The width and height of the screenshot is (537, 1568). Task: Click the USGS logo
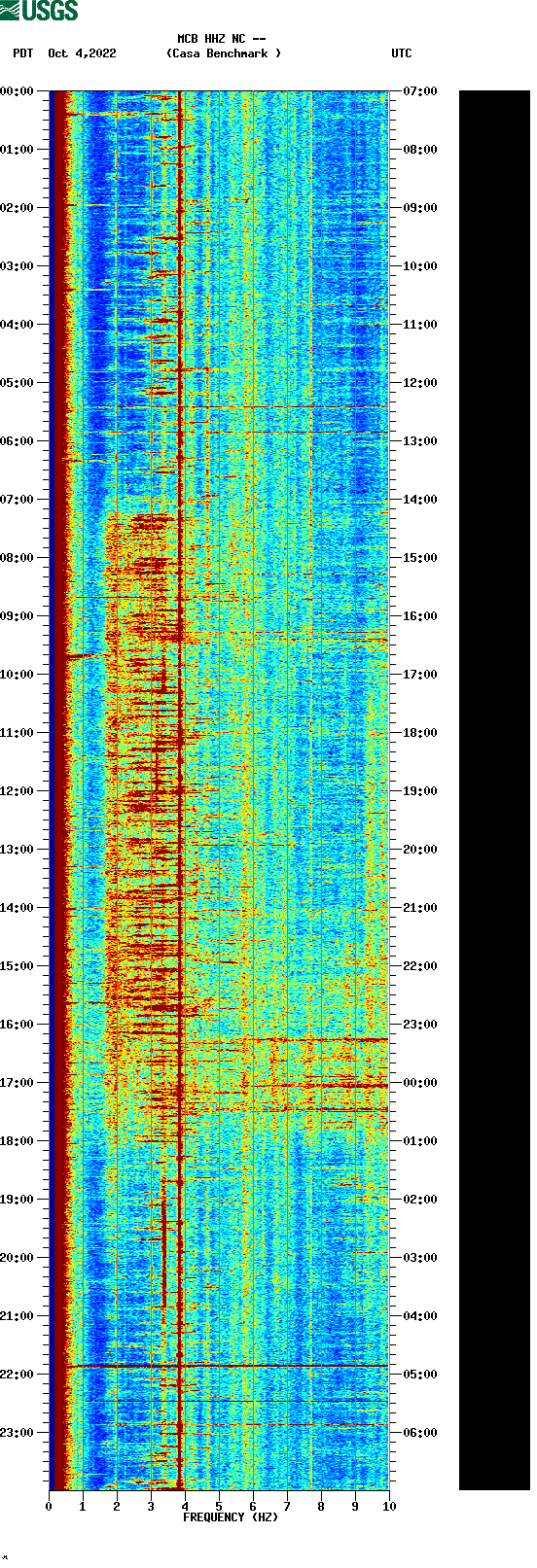(x=39, y=11)
